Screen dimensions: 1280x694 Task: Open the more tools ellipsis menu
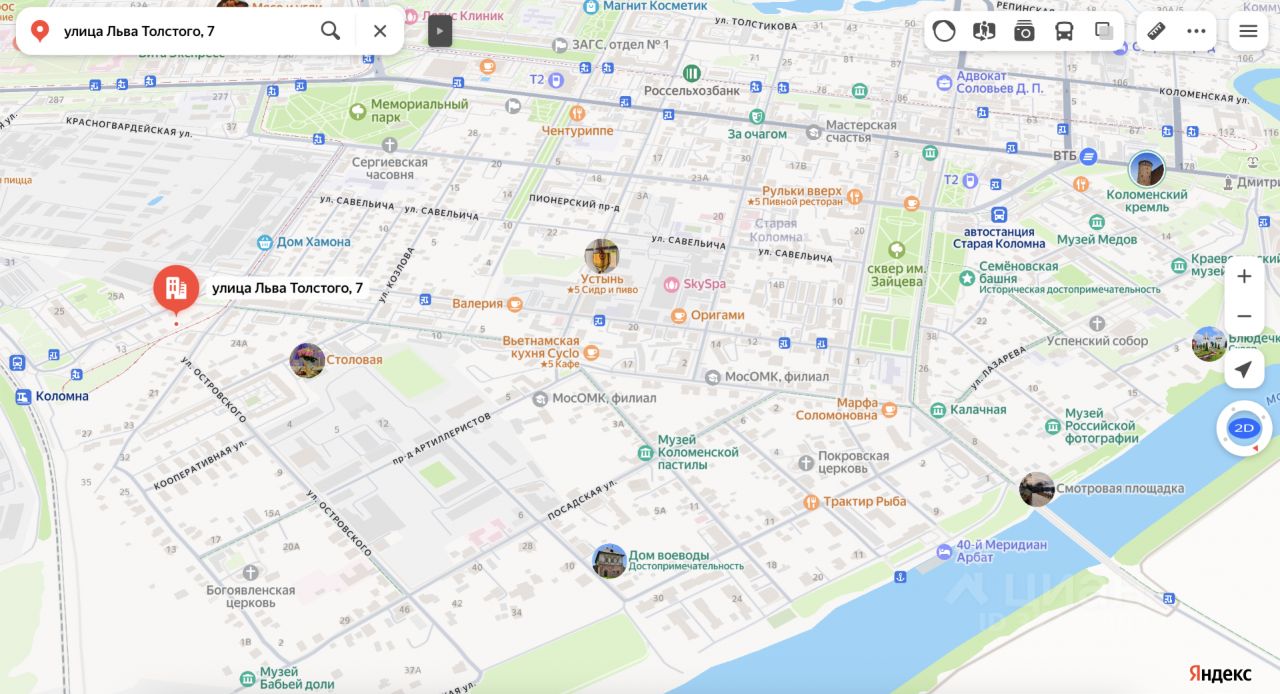1196,31
